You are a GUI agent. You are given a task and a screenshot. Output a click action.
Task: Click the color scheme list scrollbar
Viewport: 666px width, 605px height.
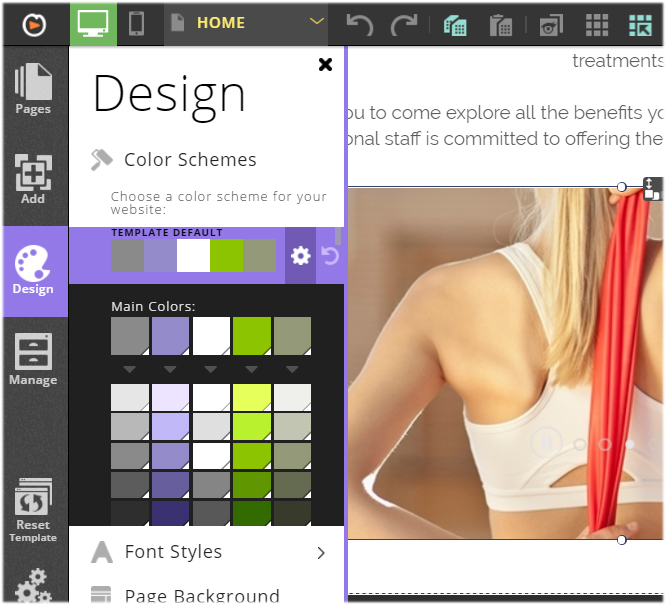tap(338, 236)
